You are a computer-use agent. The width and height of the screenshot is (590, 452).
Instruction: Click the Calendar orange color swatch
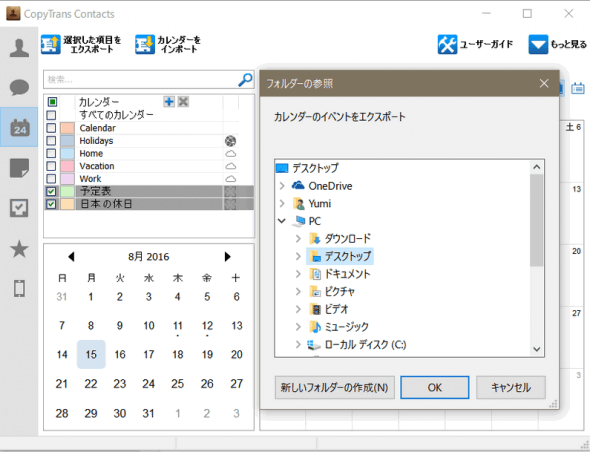click(x=67, y=128)
